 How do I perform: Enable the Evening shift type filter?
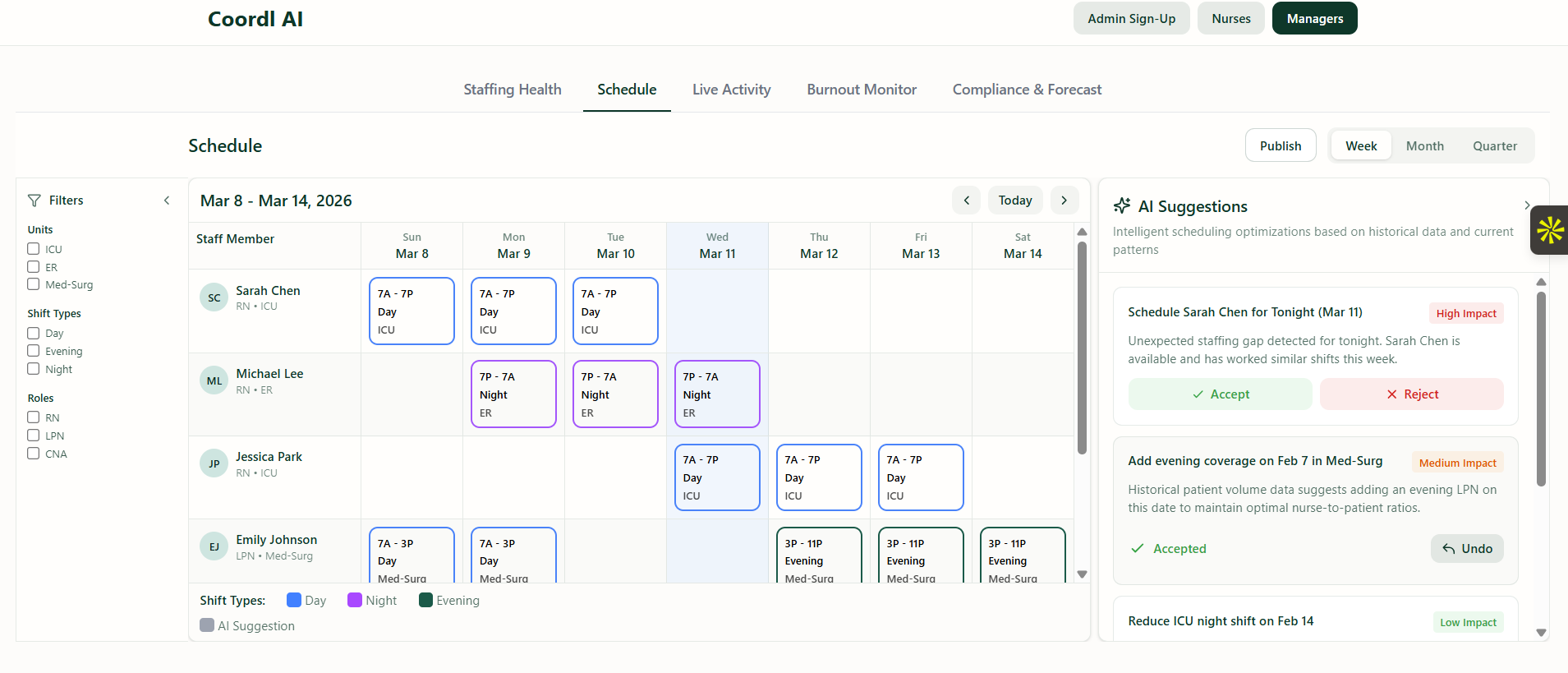click(x=34, y=351)
